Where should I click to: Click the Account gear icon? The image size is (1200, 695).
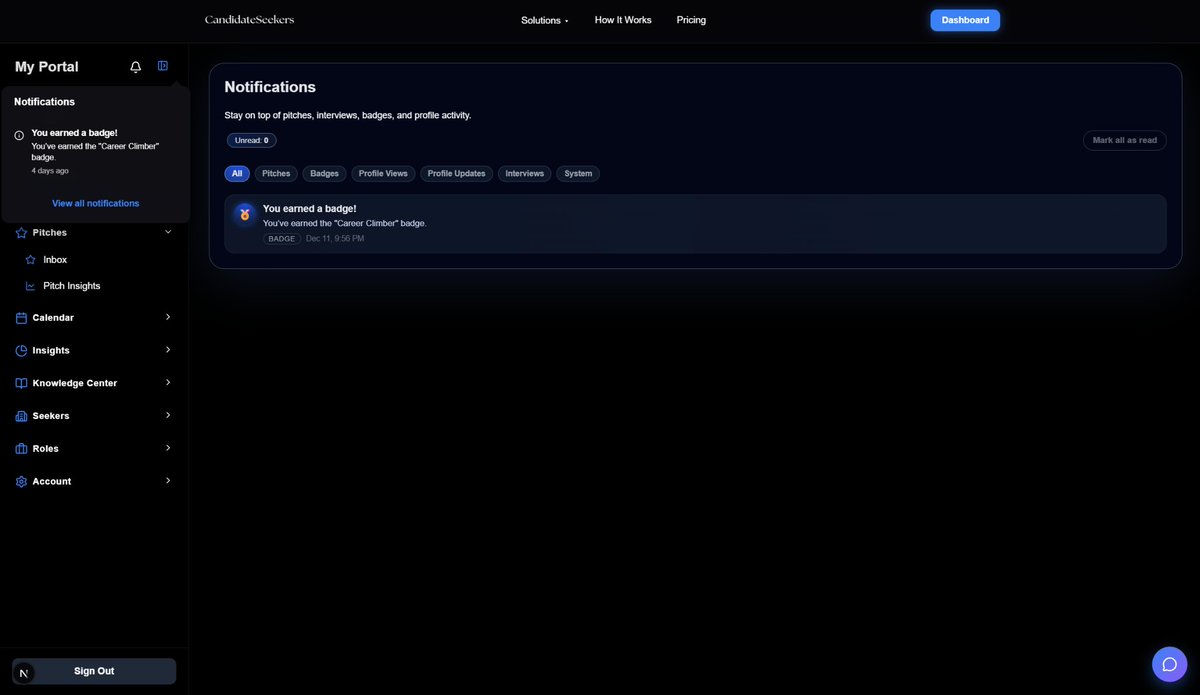pyautogui.click(x=21, y=482)
